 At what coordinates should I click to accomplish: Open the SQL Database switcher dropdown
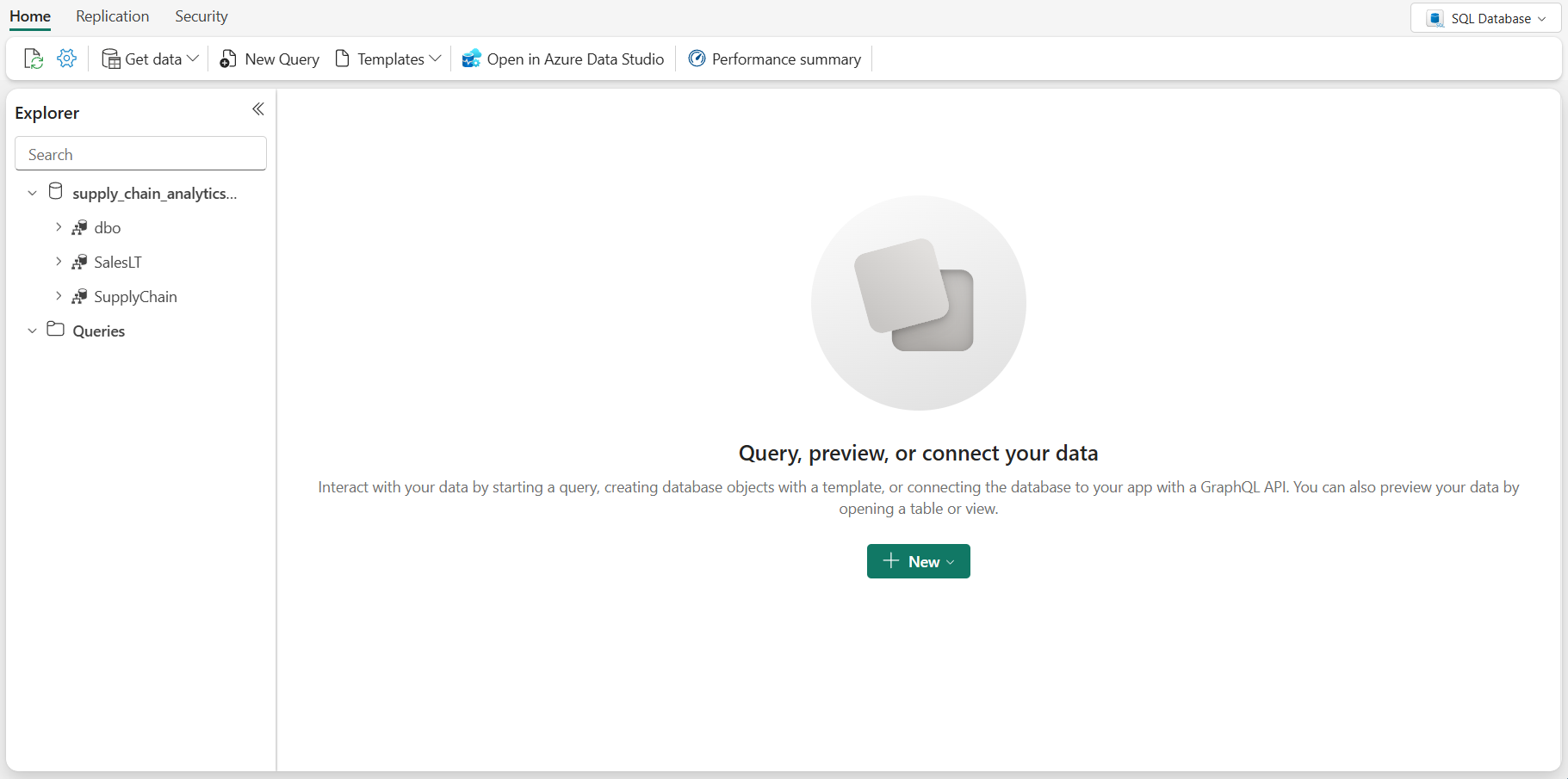(1485, 18)
